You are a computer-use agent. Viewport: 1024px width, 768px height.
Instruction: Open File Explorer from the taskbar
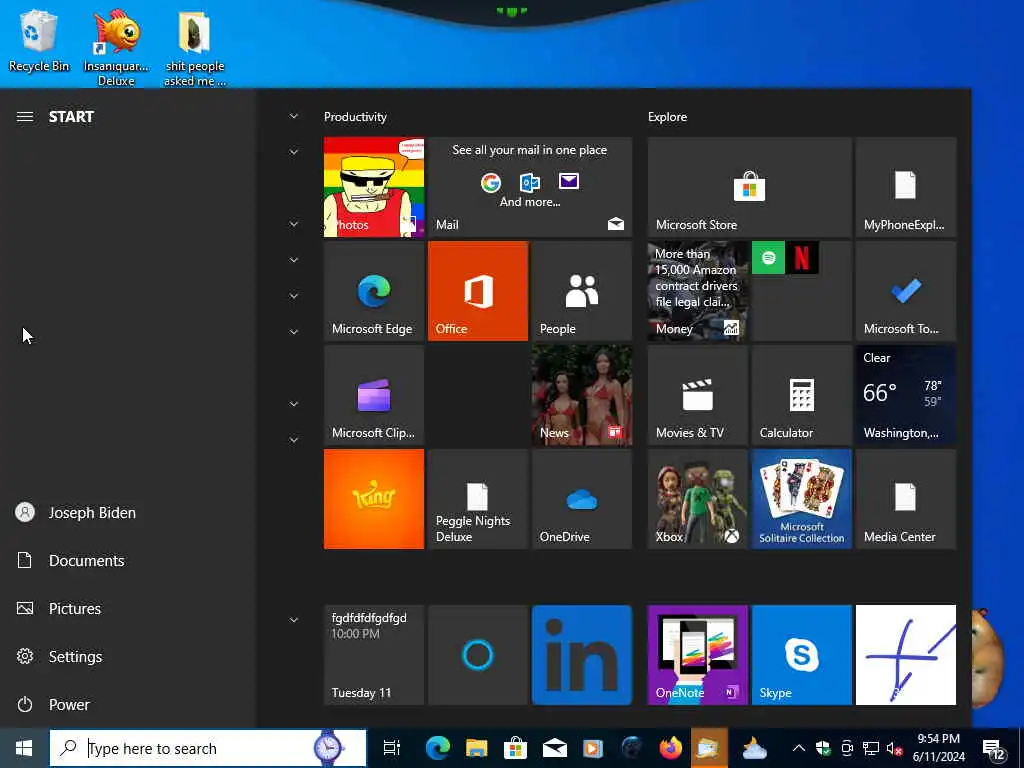click(x=476, y=748)
